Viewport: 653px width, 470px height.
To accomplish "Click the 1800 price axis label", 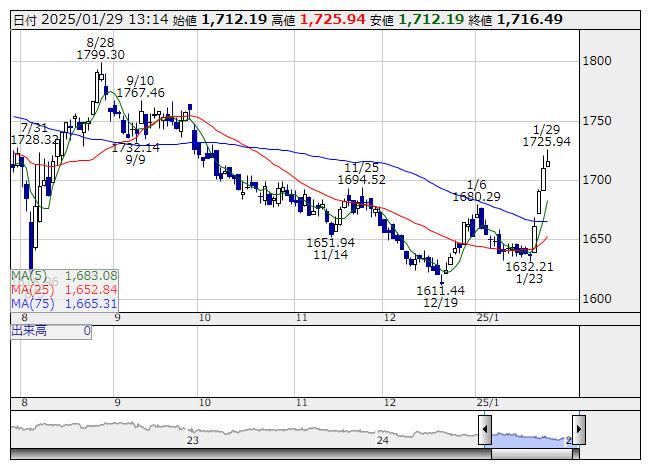I will 597,61.
